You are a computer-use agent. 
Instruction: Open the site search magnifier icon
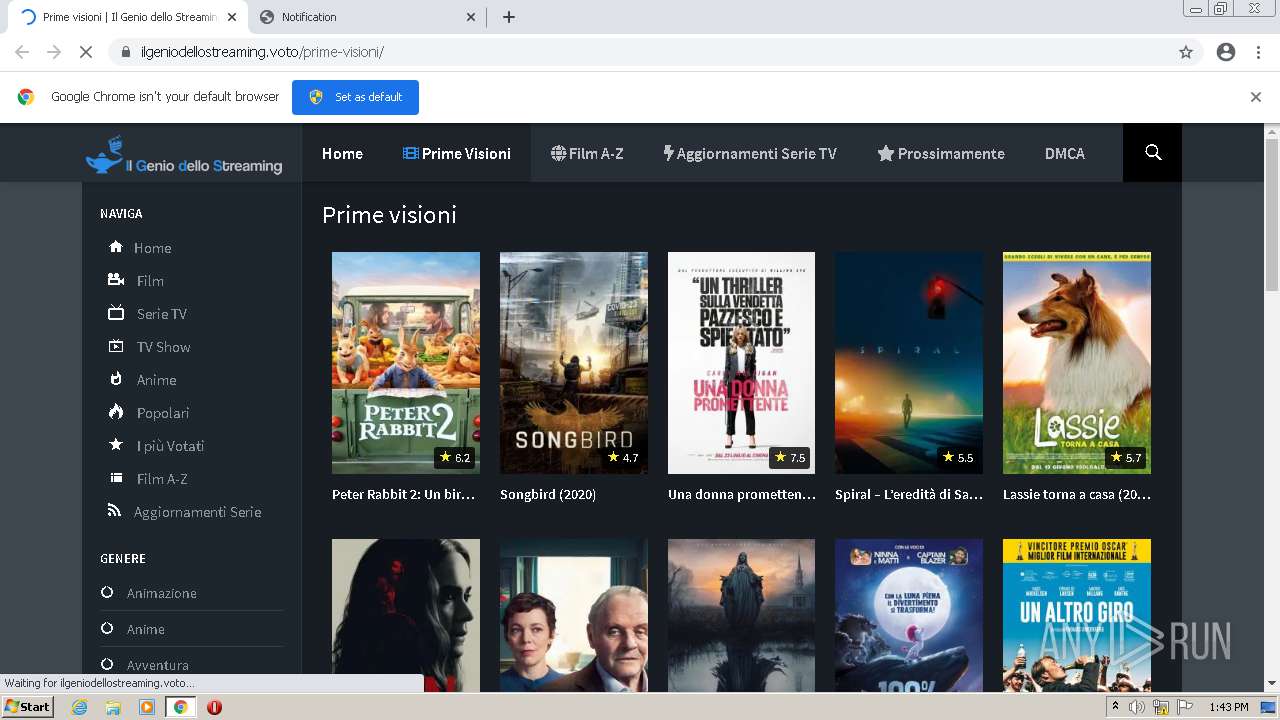pyautogui.click(x=1153, y=153)
